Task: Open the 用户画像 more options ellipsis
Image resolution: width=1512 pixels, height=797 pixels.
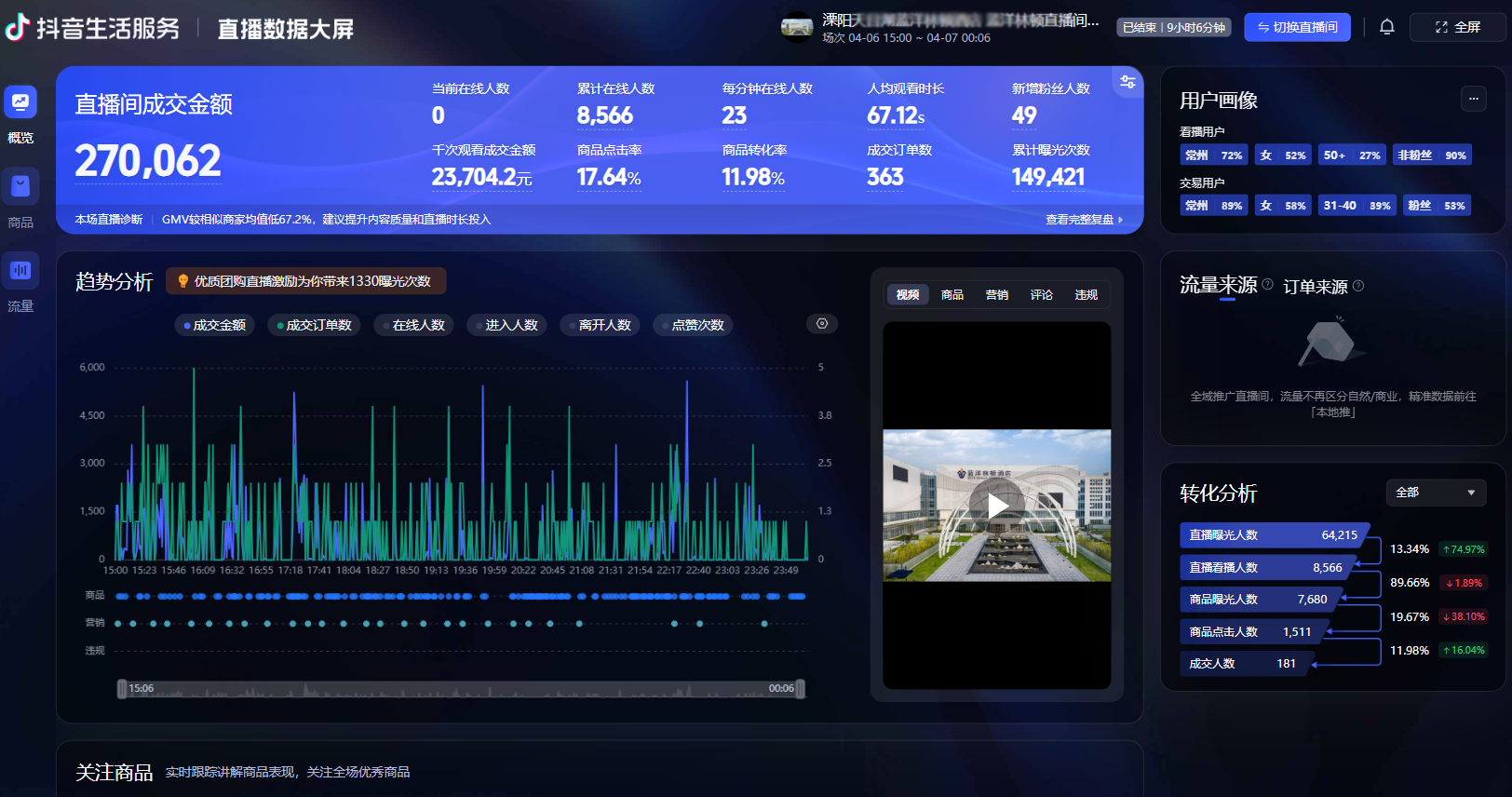Action: point(1473,99)
